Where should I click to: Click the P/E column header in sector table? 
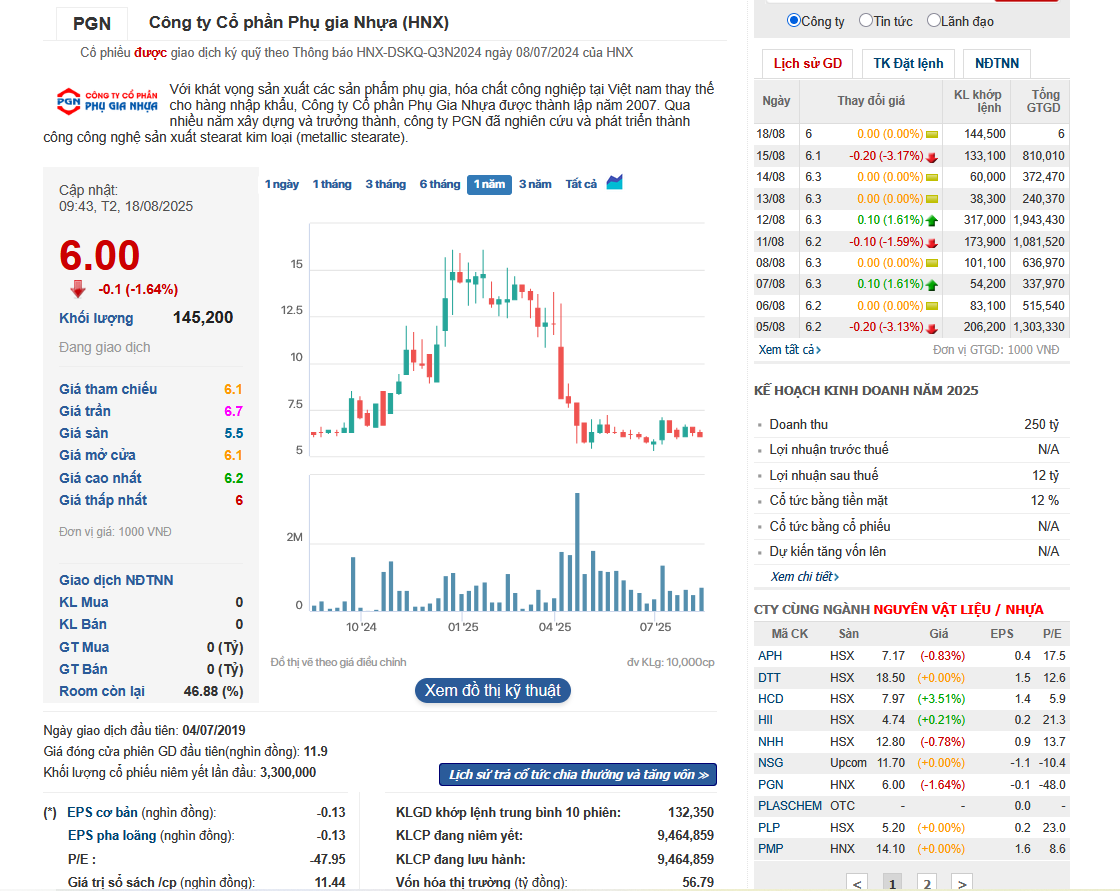click(1051, 634)
